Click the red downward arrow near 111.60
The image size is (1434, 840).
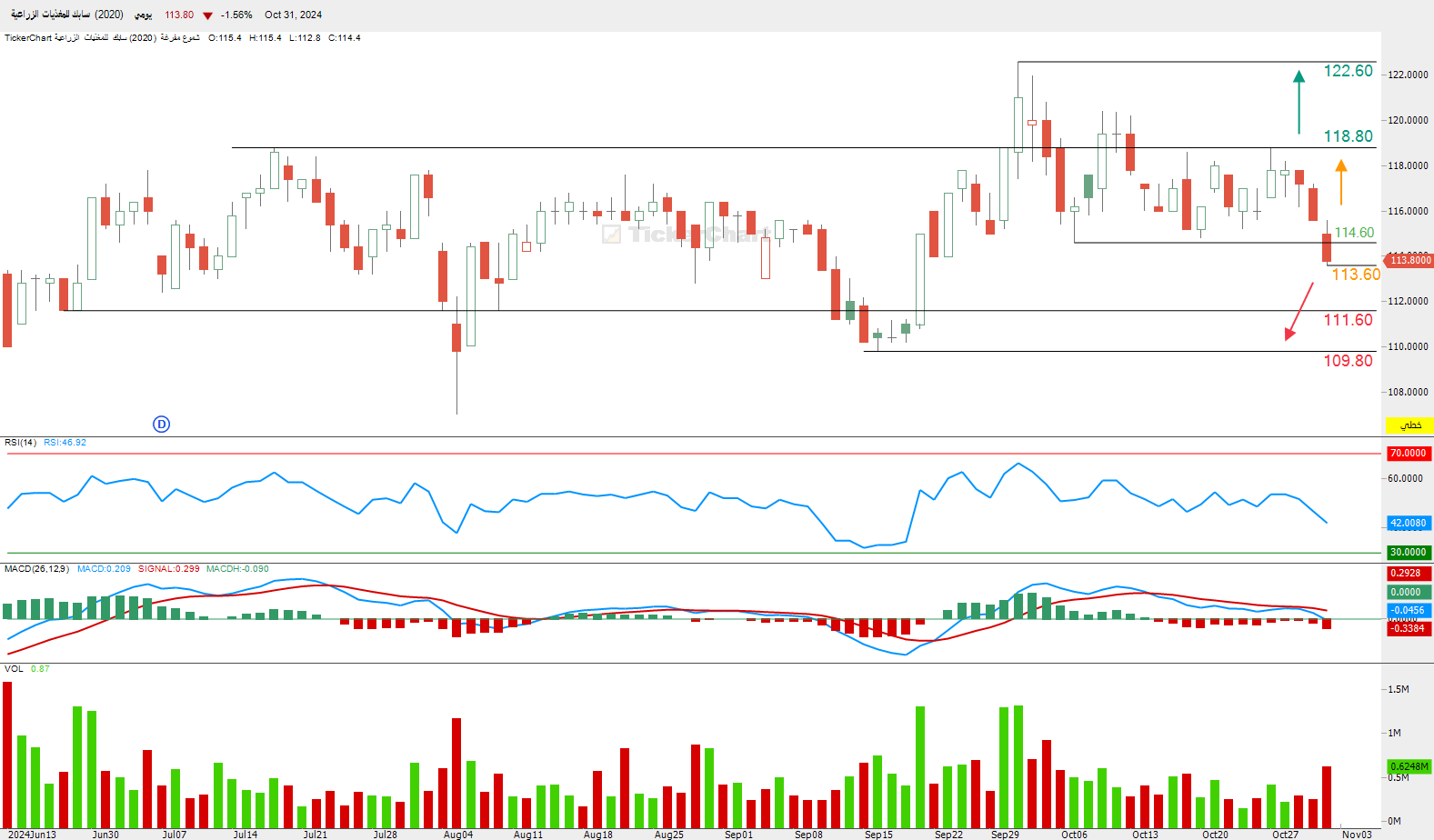point(1299,311)
